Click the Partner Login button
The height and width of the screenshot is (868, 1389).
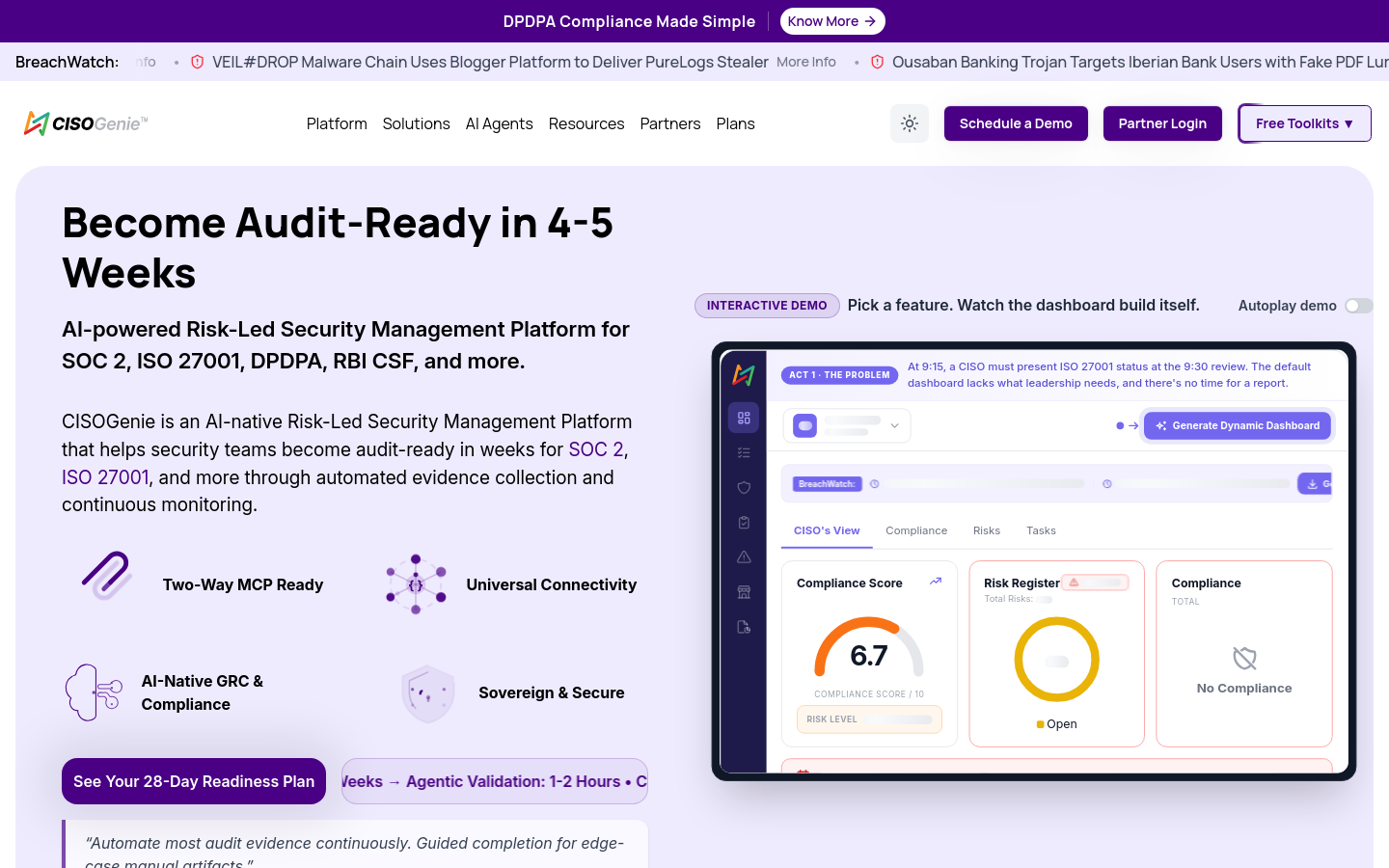coord(1162,123)
